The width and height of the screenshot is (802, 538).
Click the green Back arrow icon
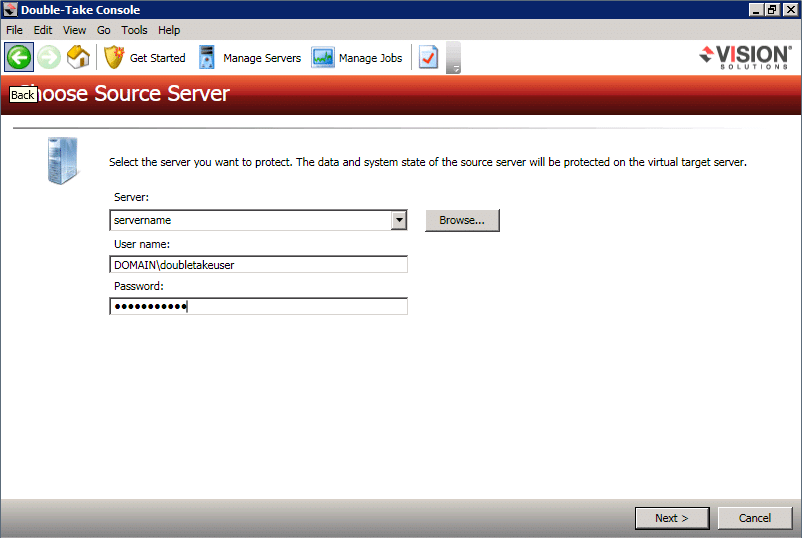[x=19, y=57]
